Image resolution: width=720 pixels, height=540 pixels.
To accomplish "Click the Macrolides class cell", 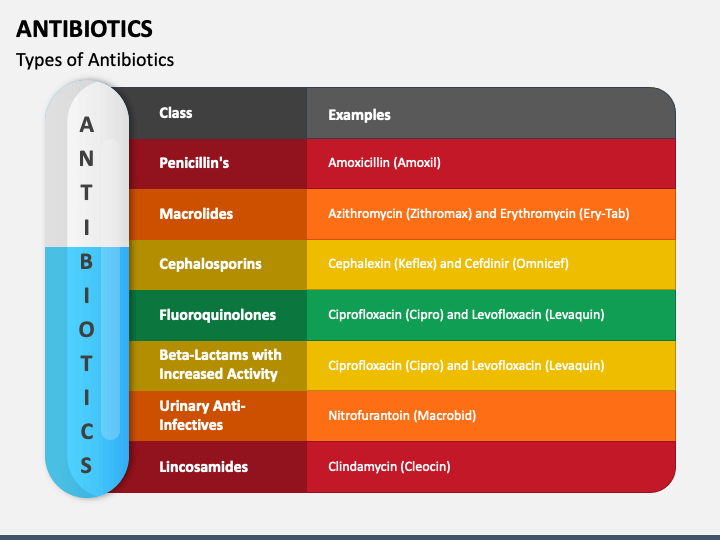I will [x=218, y=214].
